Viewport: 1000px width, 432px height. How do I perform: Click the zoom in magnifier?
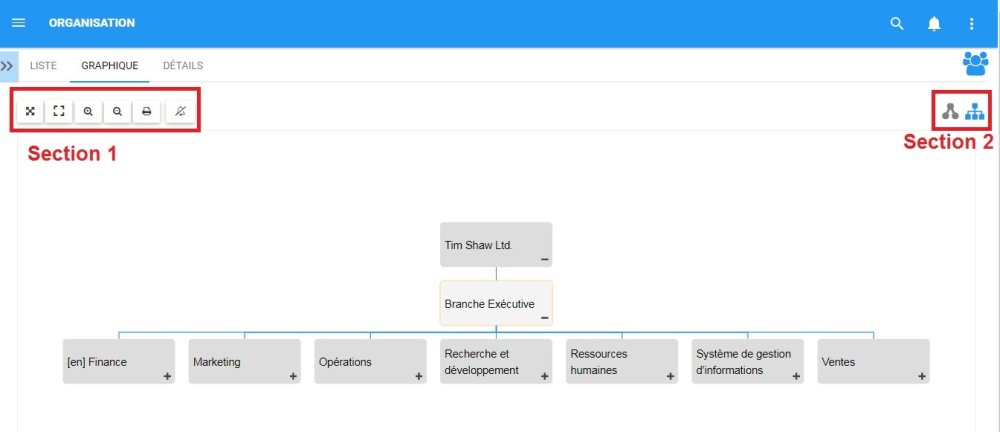pos(88,111)
